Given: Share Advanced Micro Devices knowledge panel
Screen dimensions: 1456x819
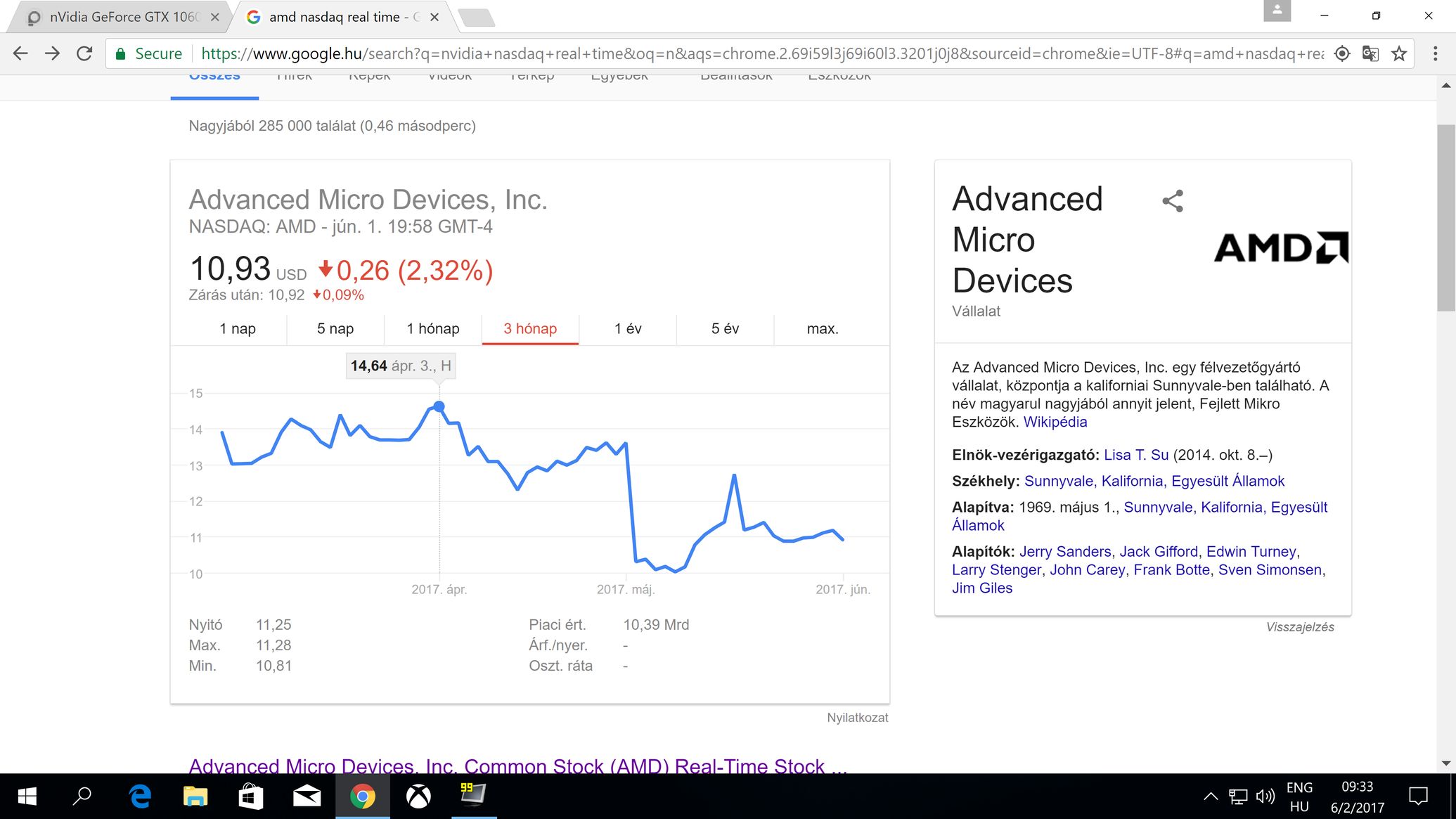Looking at the screenshot, I should tap(1173, 201).
